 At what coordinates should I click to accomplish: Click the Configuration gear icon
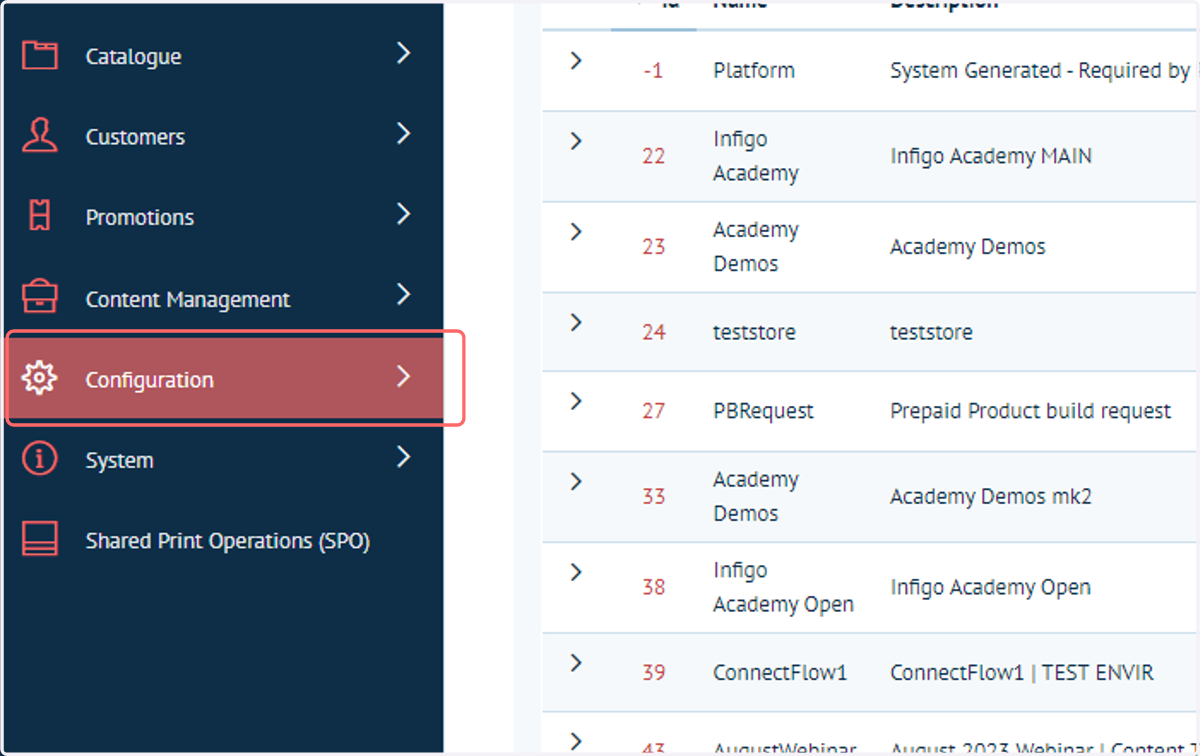(x=40, y=379)
